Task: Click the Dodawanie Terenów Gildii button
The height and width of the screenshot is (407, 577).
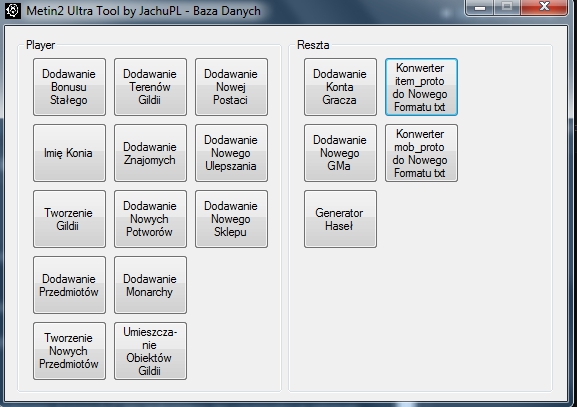Action: [150, 87]
